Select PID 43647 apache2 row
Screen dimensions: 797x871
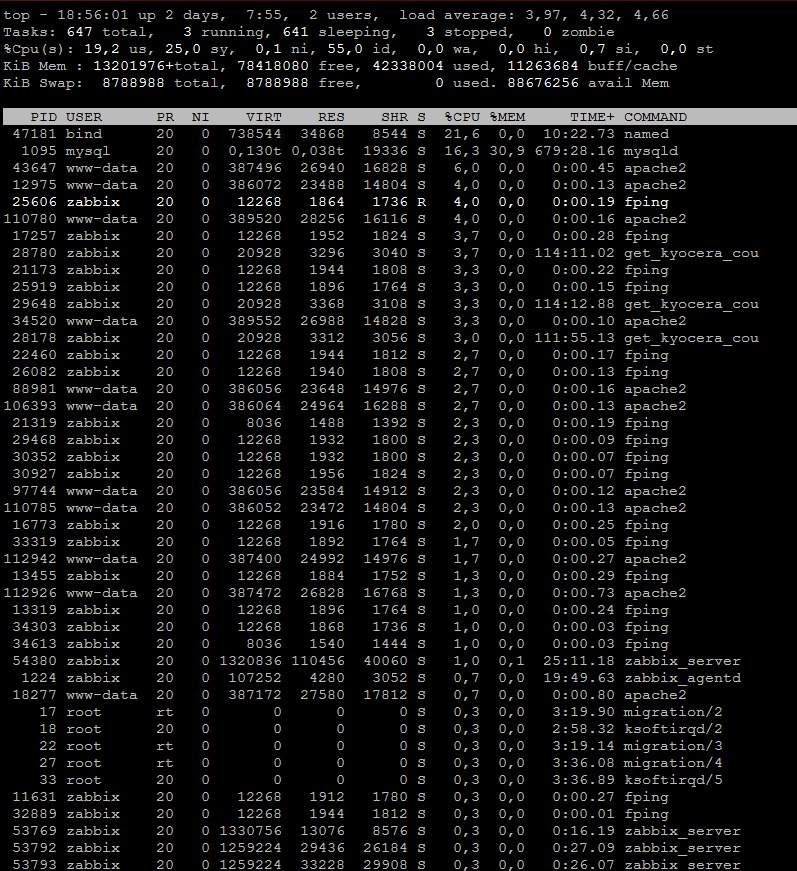point(398,168)
